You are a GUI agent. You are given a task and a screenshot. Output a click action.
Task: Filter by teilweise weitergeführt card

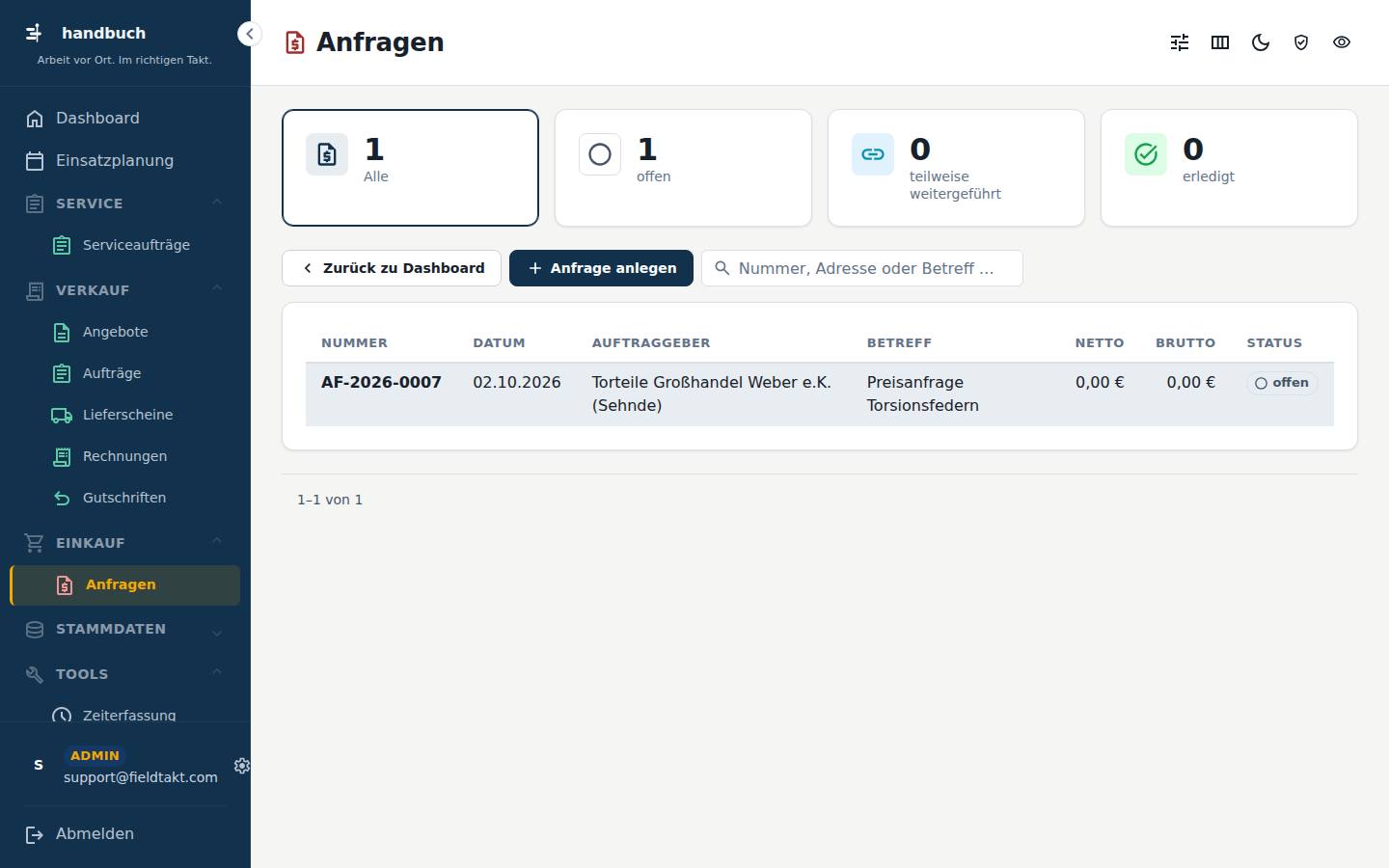pos(956,168)
